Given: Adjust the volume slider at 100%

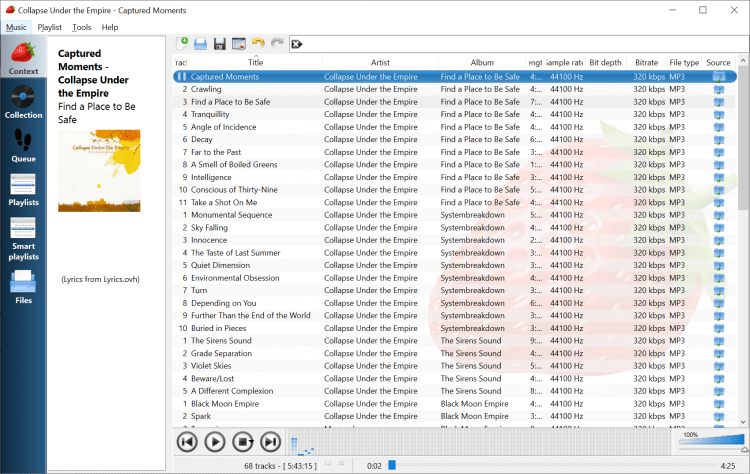Looking at the screenshot, I should [712, 440].
